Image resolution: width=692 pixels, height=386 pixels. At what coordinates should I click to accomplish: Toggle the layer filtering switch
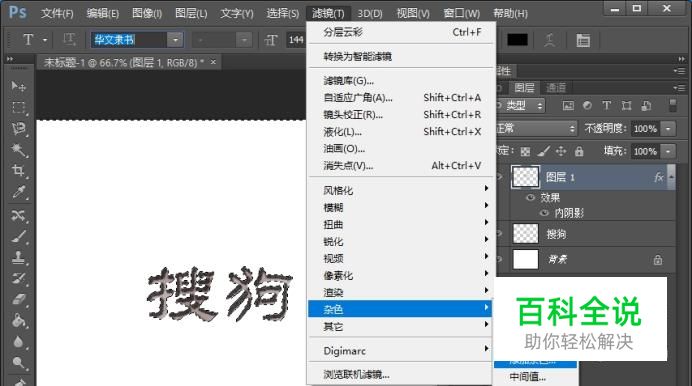coord(673,105)
